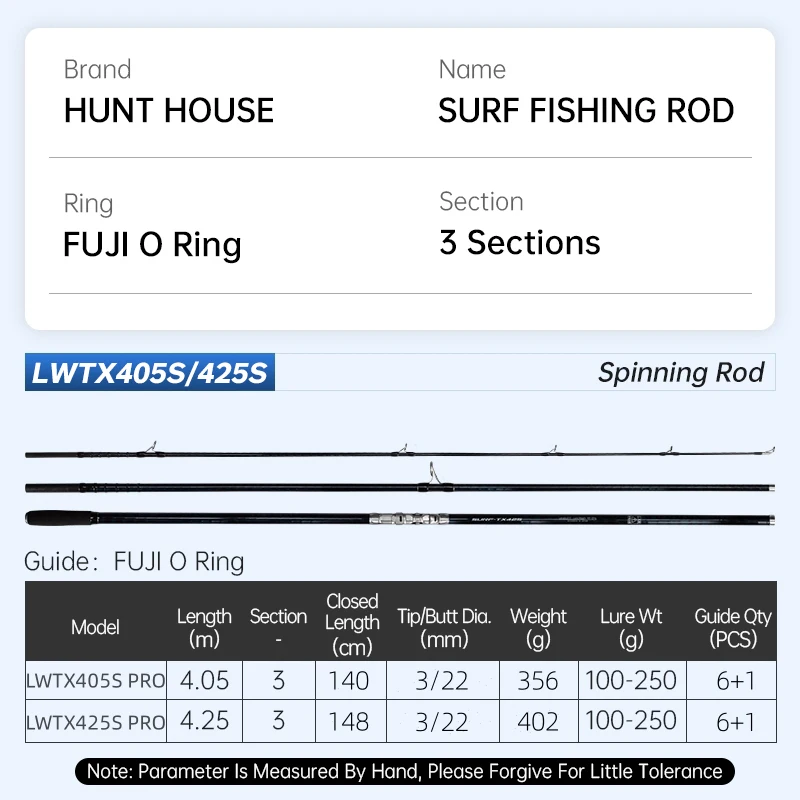This screenshot has height=800, width=800.
Task: Click the Lure Wt (g) column header
Action: point(631,627)
